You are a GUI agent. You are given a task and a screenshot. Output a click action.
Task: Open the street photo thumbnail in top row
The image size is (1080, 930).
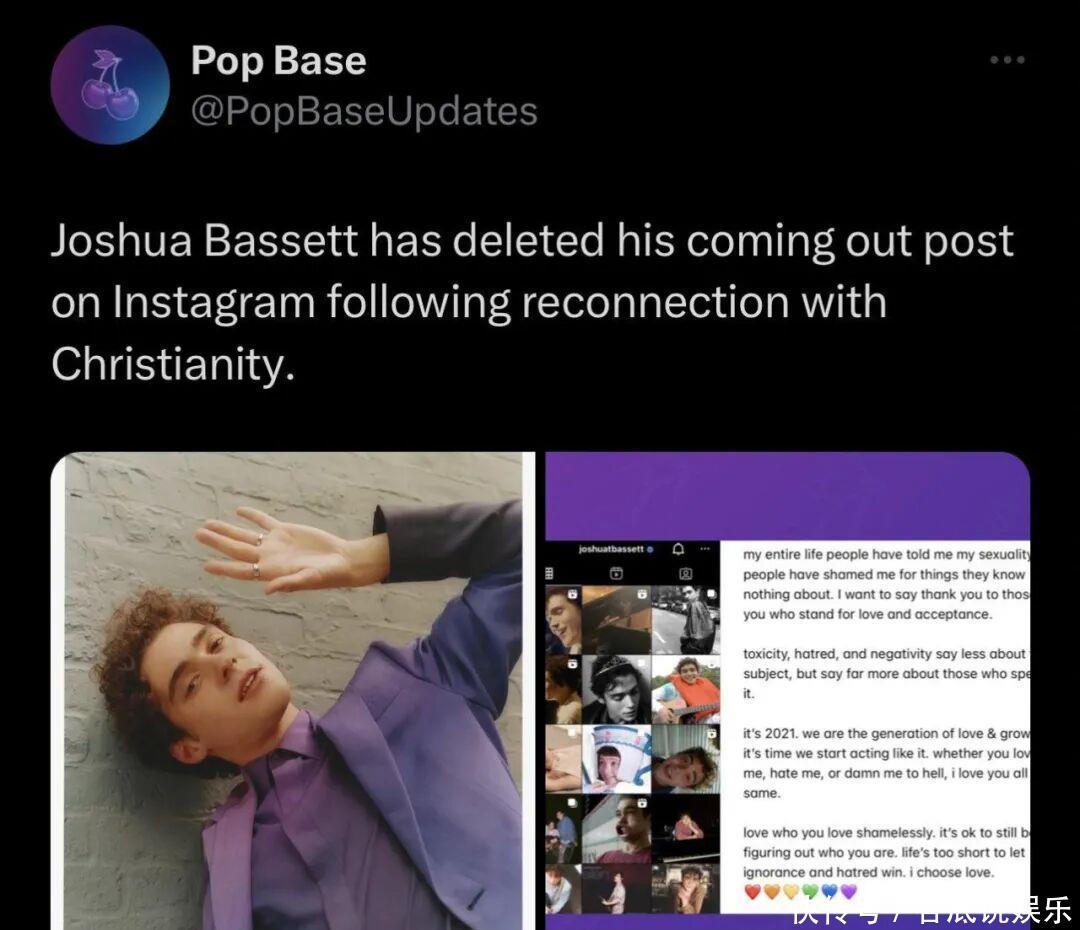point(685,619)
